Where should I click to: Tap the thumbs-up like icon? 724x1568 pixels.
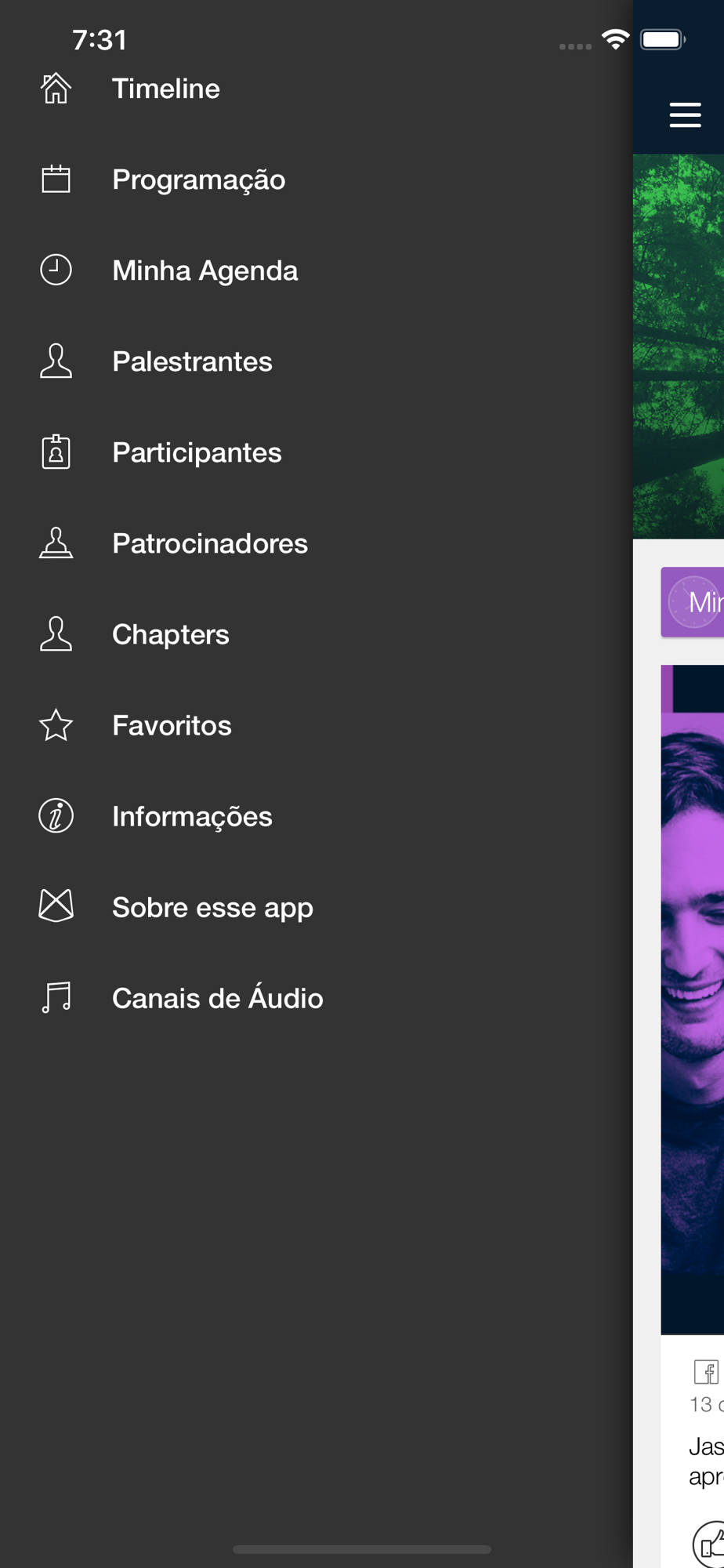(709, 1543)
